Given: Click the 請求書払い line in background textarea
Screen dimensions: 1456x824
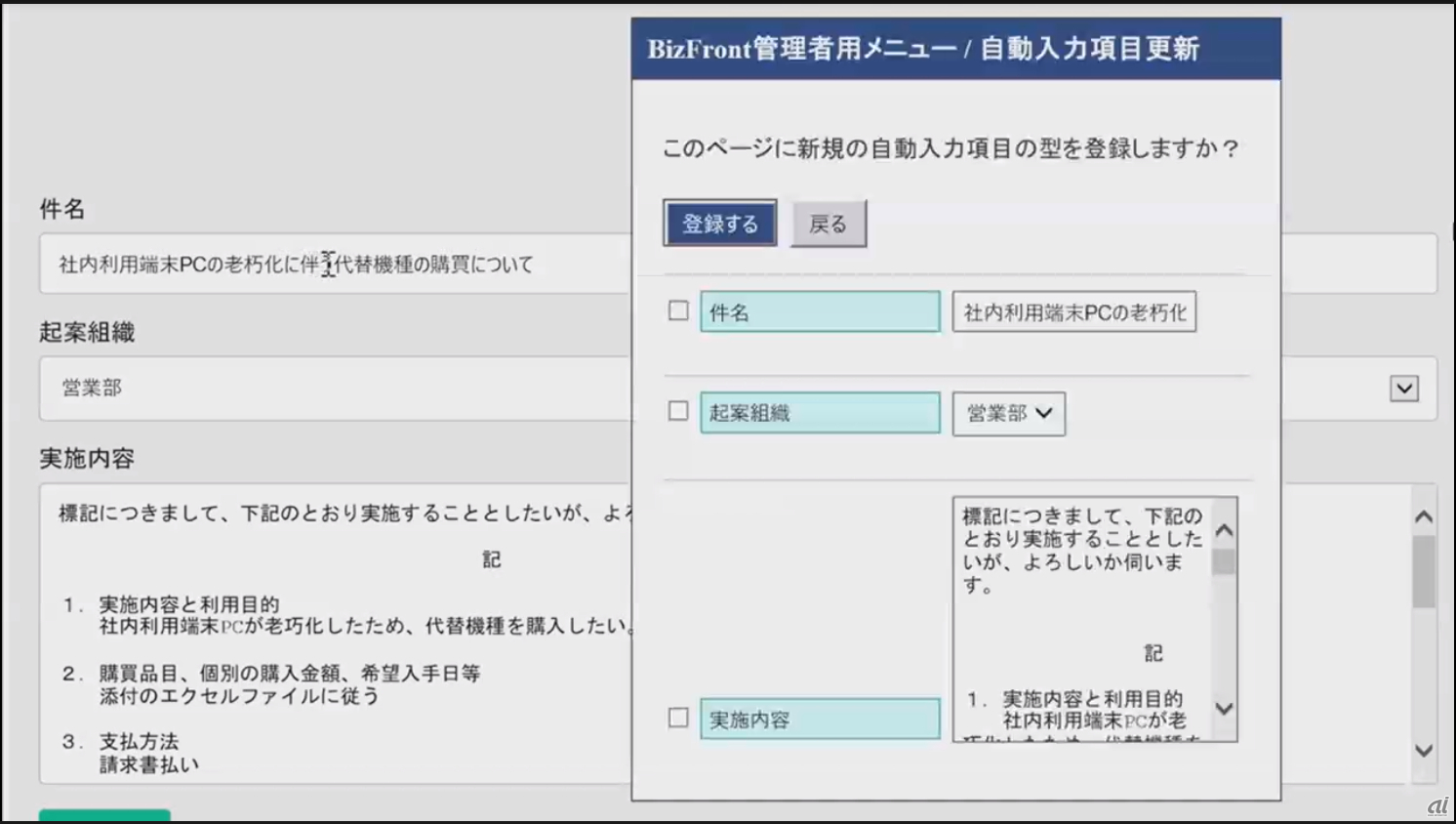Looking at the screenshot, I should click(149, 764).
